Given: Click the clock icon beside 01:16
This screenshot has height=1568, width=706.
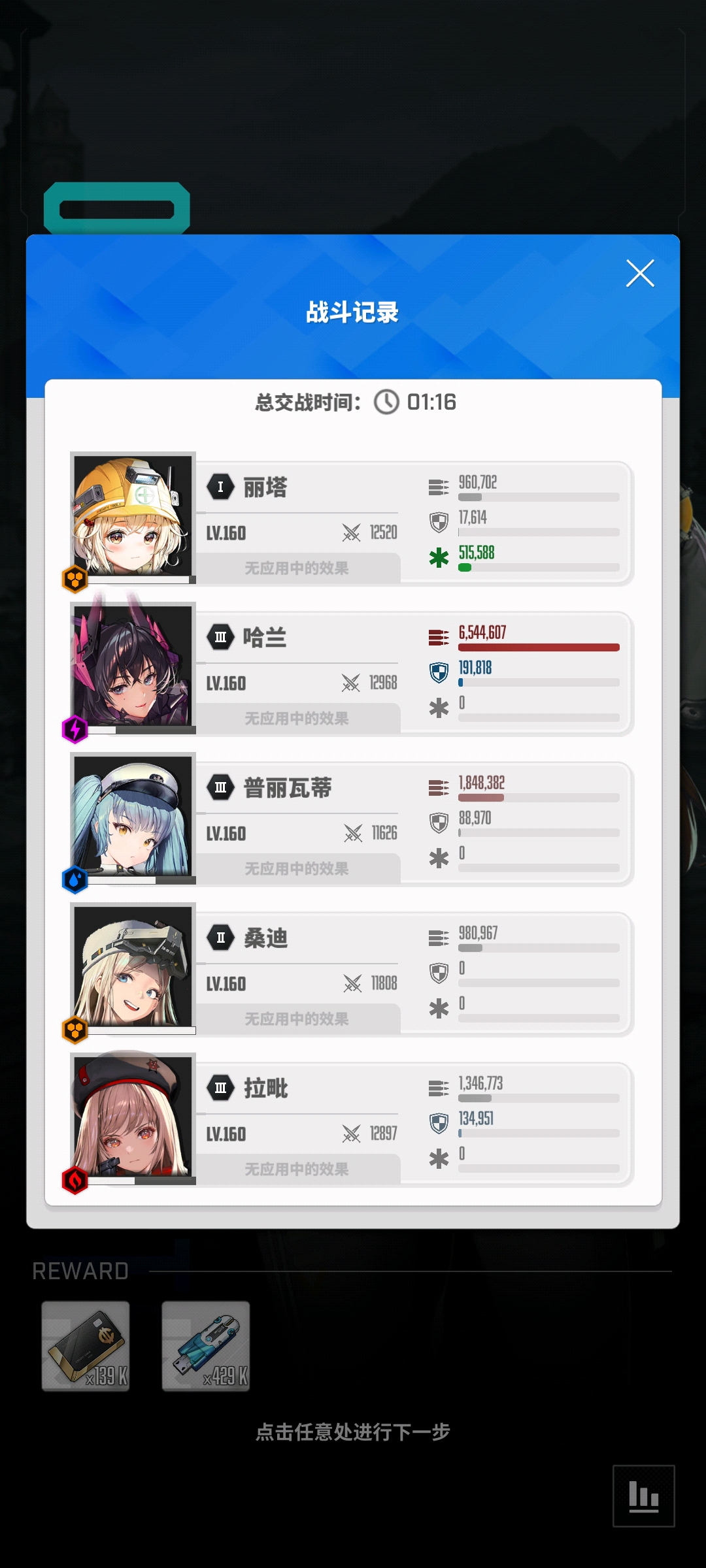Looking at the screenshot, I should coord(386,402).
